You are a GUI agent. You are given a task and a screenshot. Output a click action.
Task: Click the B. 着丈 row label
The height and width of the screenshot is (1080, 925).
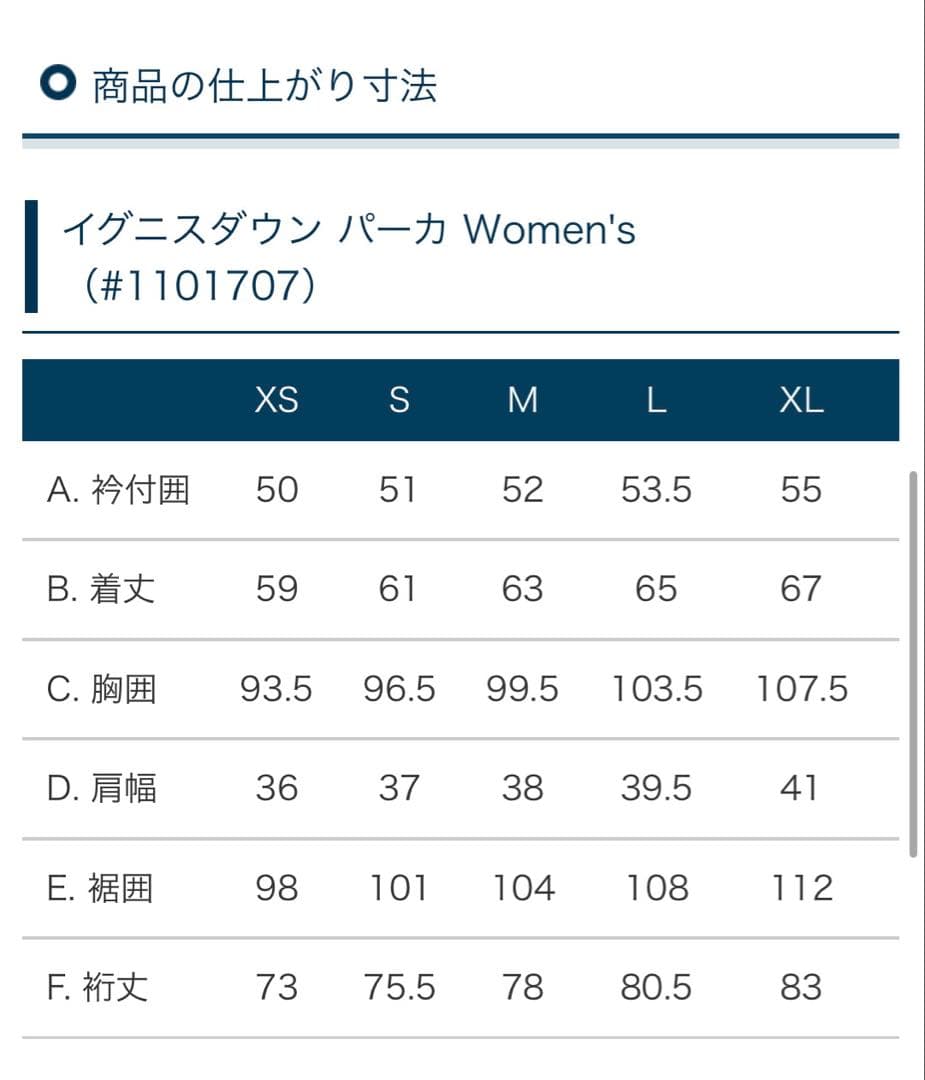pos(101,589)
